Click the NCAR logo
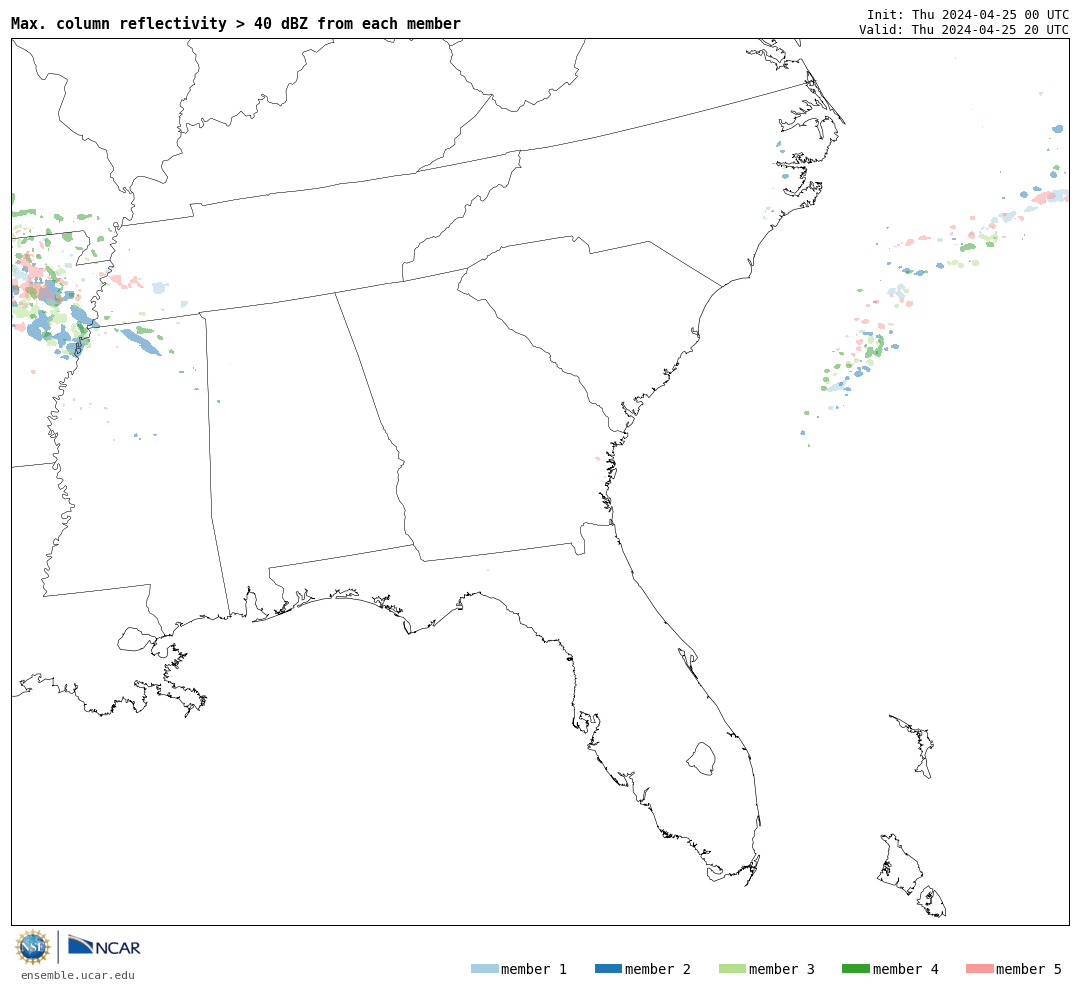 pos(104,945)
